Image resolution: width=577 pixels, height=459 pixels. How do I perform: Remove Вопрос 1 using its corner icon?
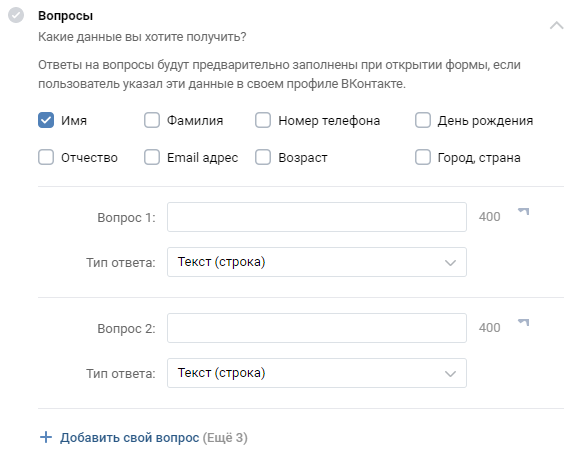coord(523,211)
